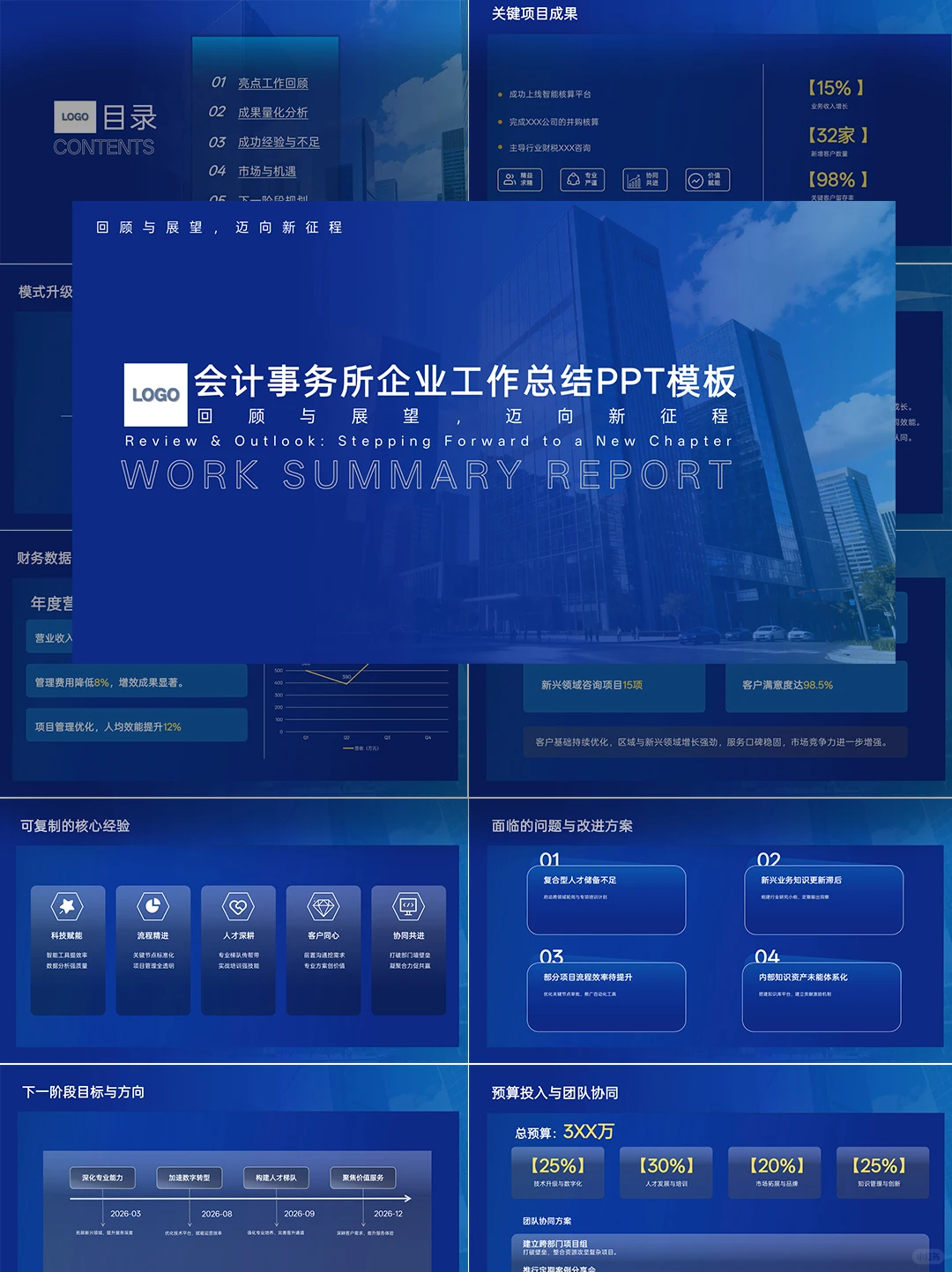Viewport: 952px width, 1272px height.
Task: Click the 回顾与展望，迈向新征程 cover top tagline
Action: tap(219, 227)
